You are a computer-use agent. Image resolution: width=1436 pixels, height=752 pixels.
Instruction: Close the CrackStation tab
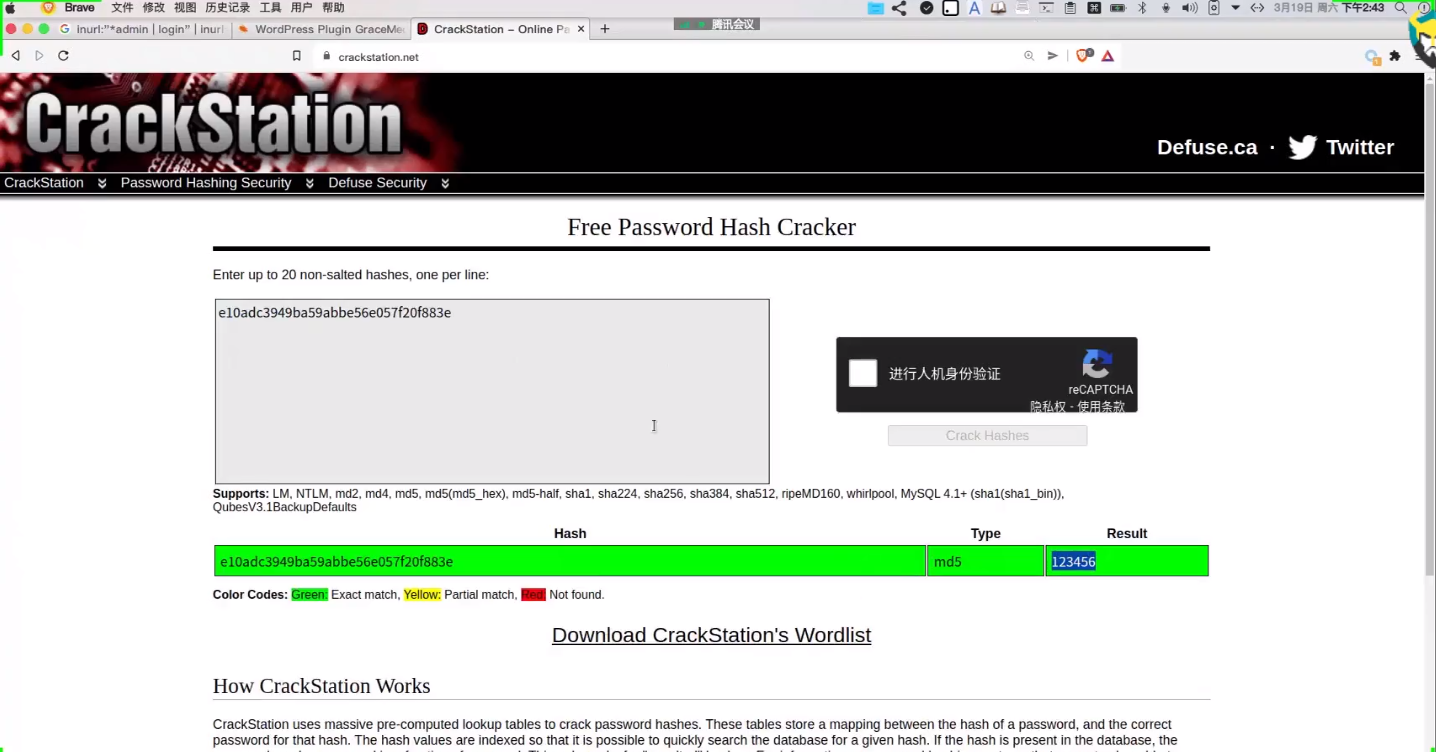(581, 29)
